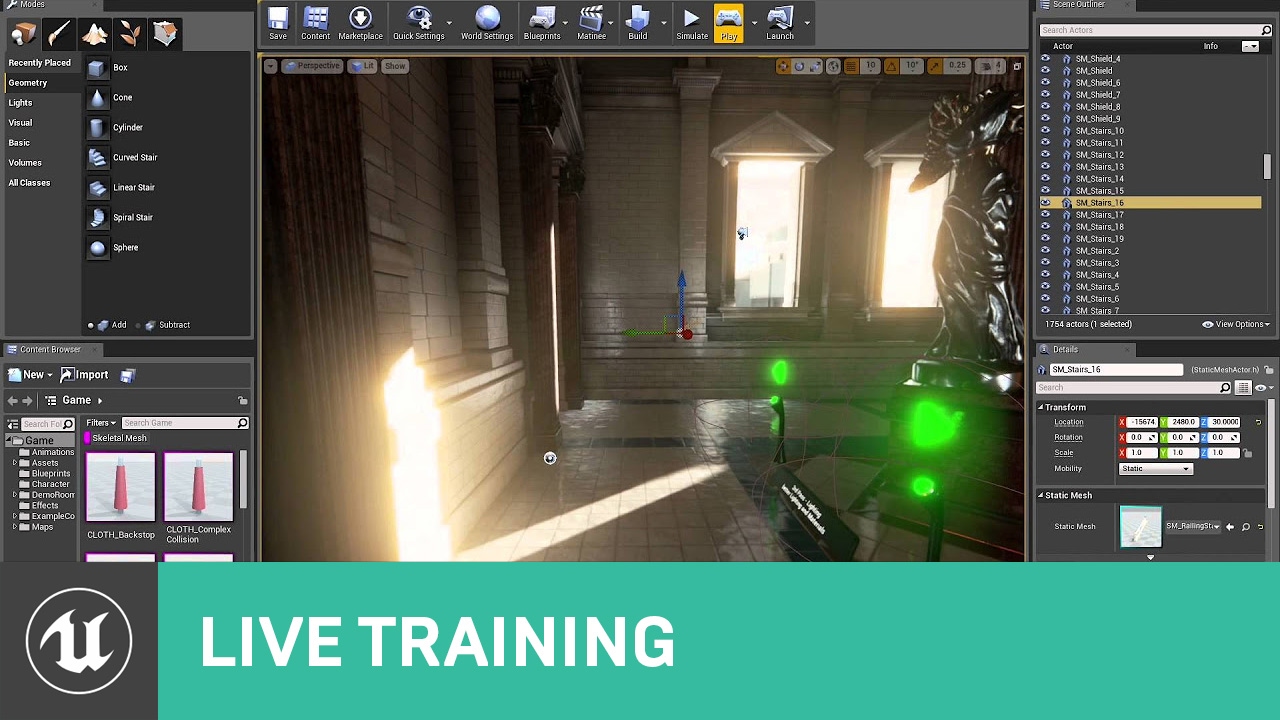
Task: Click the Scene Outliner scrollbar thumb
Action: (1267, 167)
